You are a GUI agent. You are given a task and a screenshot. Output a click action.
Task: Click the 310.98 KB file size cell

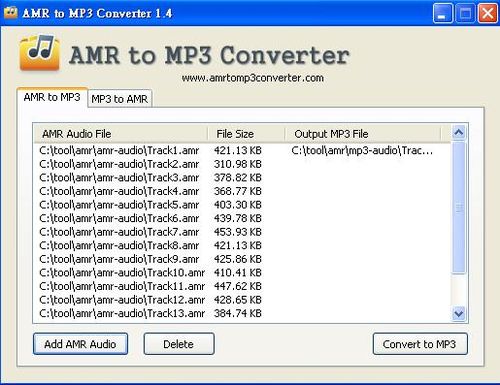coord(238,164)
